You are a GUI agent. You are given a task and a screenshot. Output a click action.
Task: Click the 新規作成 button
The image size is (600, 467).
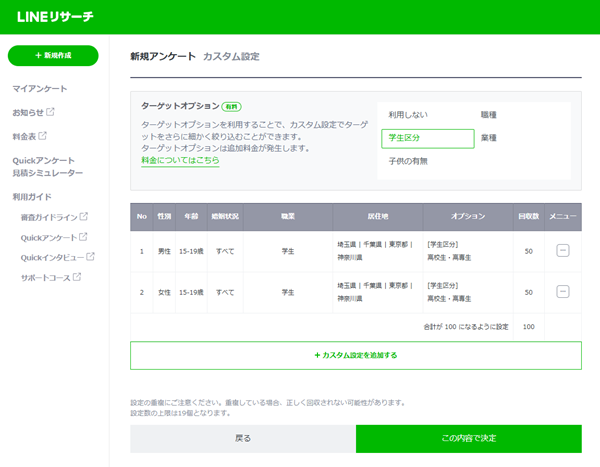pos(53,56)
